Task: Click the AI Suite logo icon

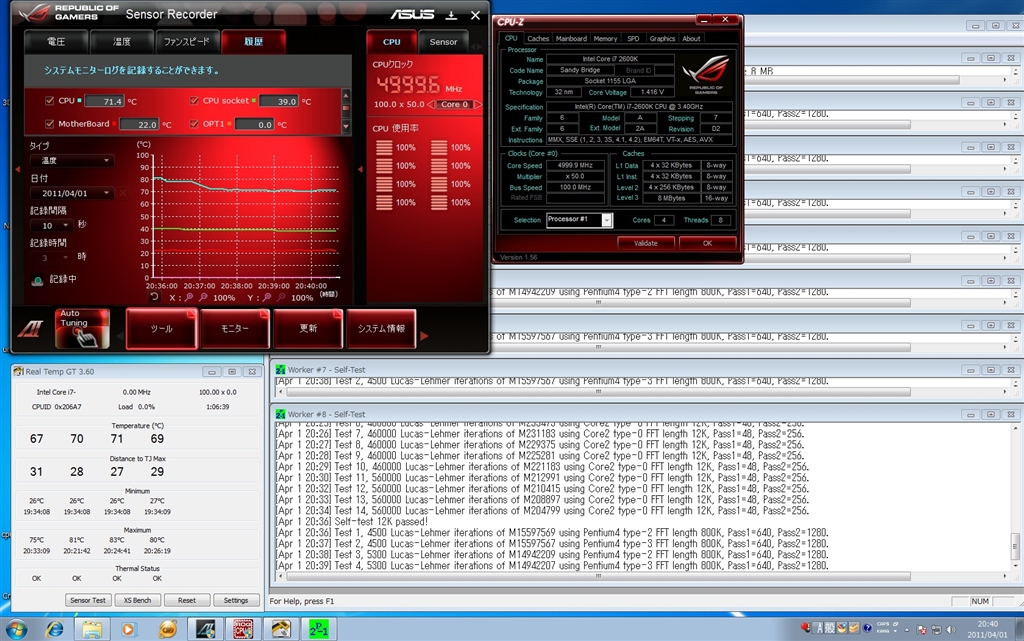Action: coord(30,329)
